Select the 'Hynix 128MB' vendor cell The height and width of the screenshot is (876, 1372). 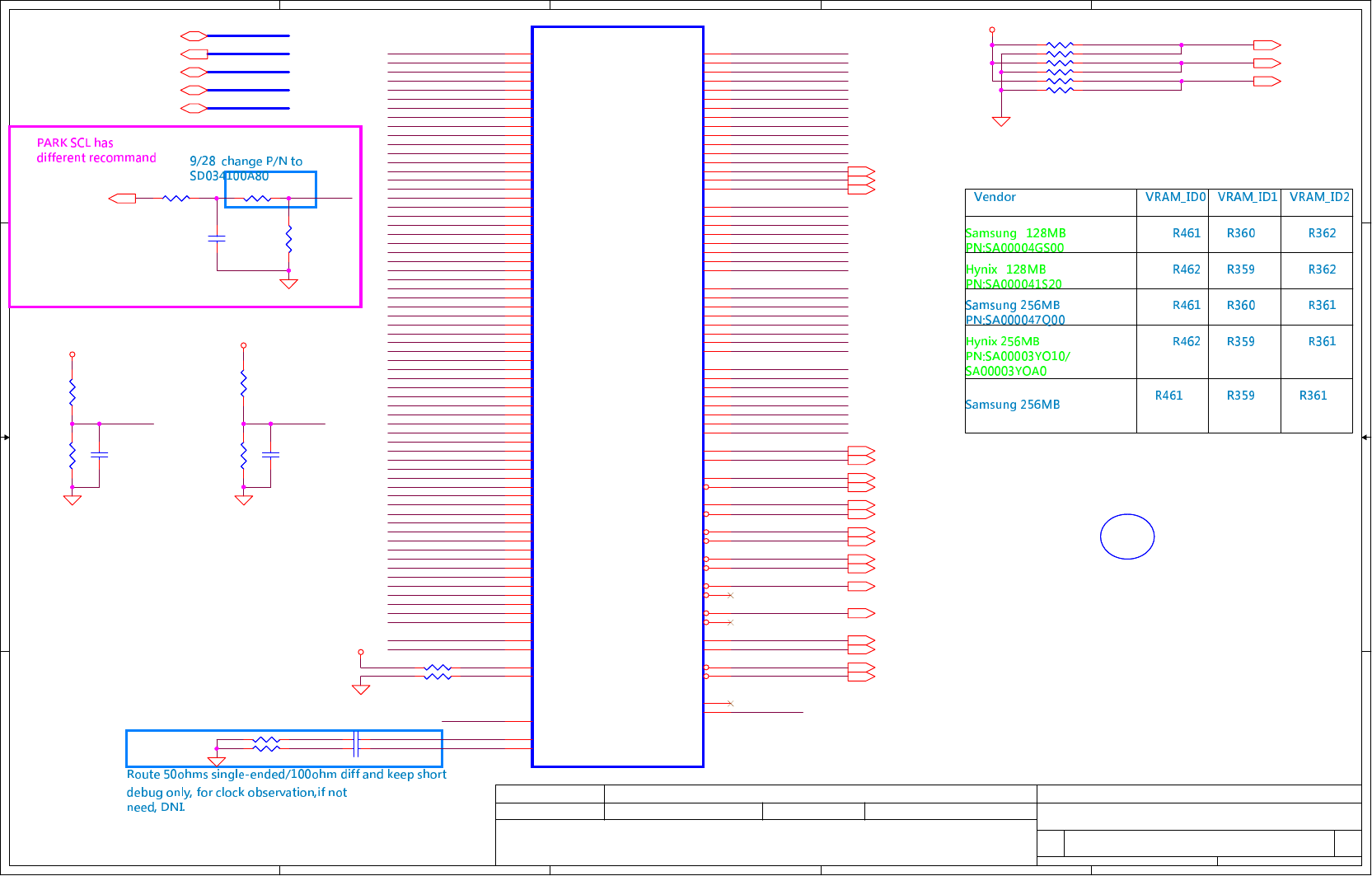pyautogui.click(x=1005, y=269)
